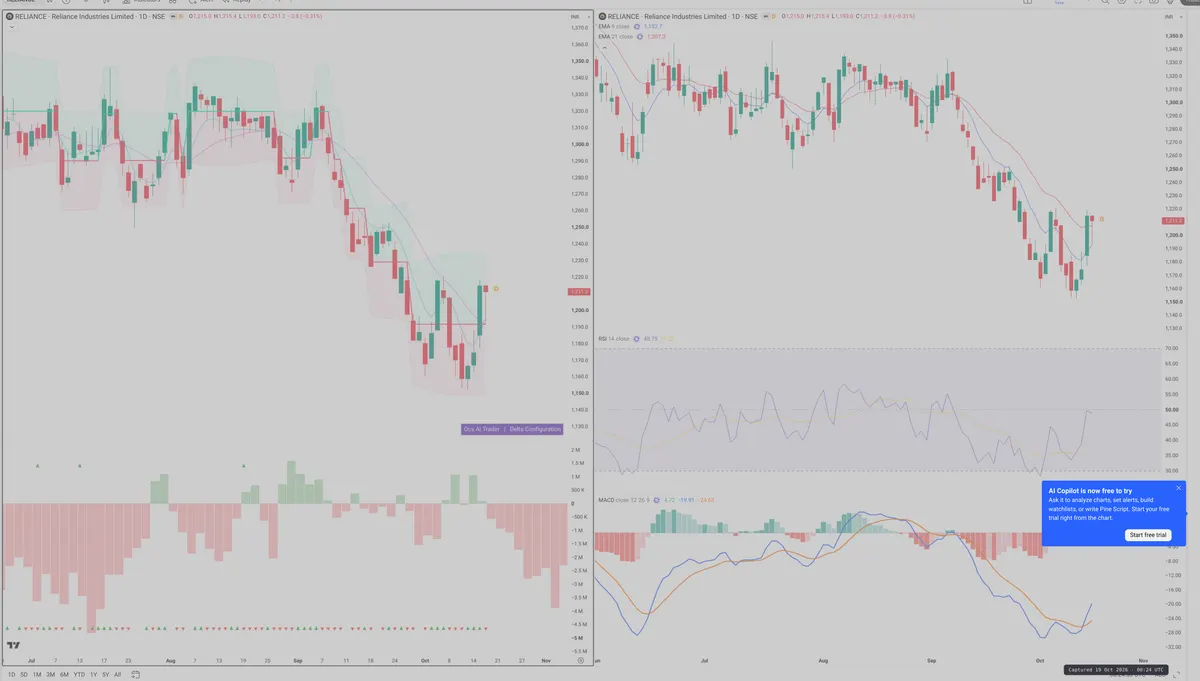The image size is (1200, 681).
Task: Click the current price label on right chart's axis
Action: coord(1174,221)
